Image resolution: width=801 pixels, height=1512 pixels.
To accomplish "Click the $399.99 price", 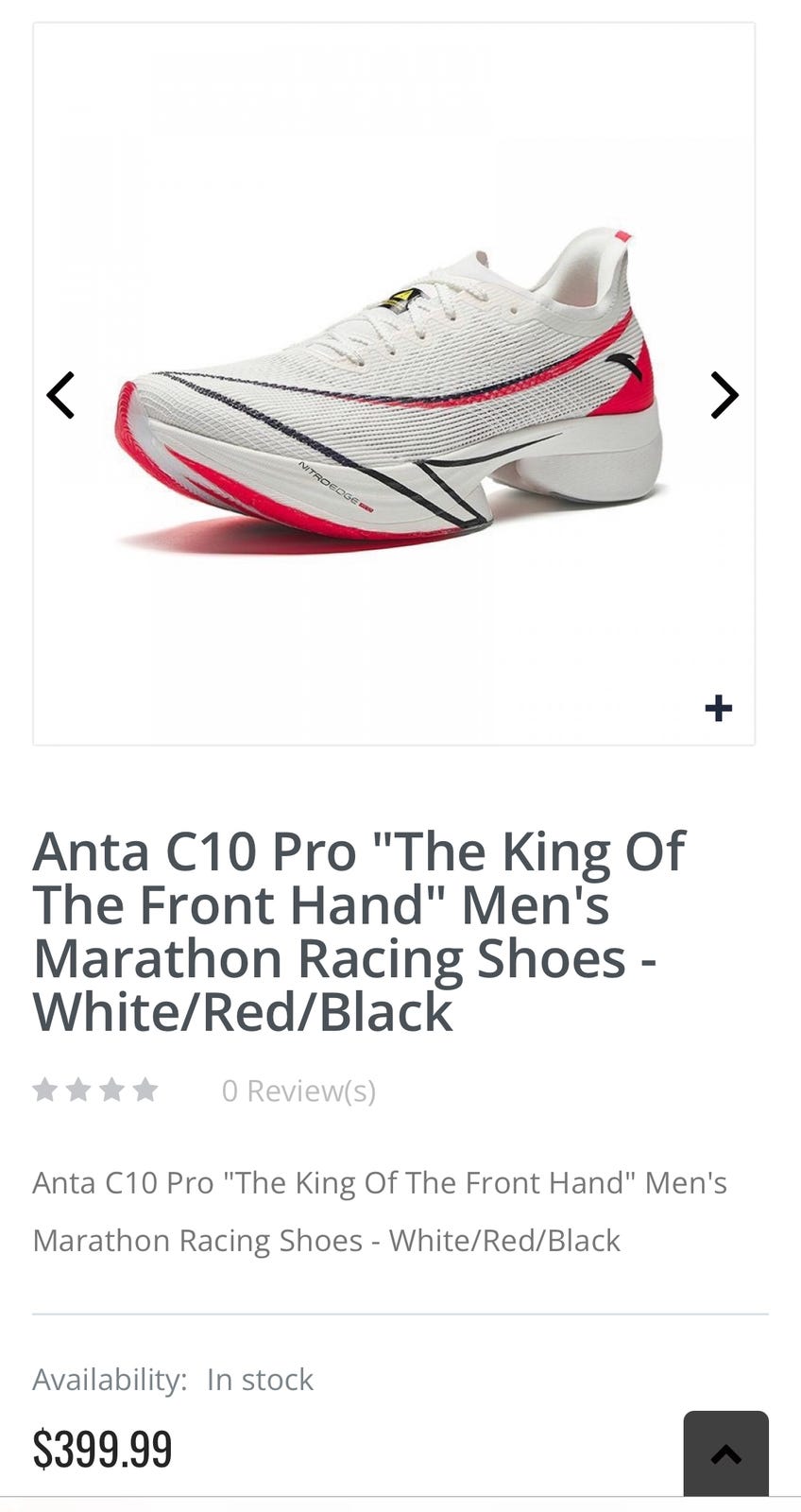I will point(102,1450).
